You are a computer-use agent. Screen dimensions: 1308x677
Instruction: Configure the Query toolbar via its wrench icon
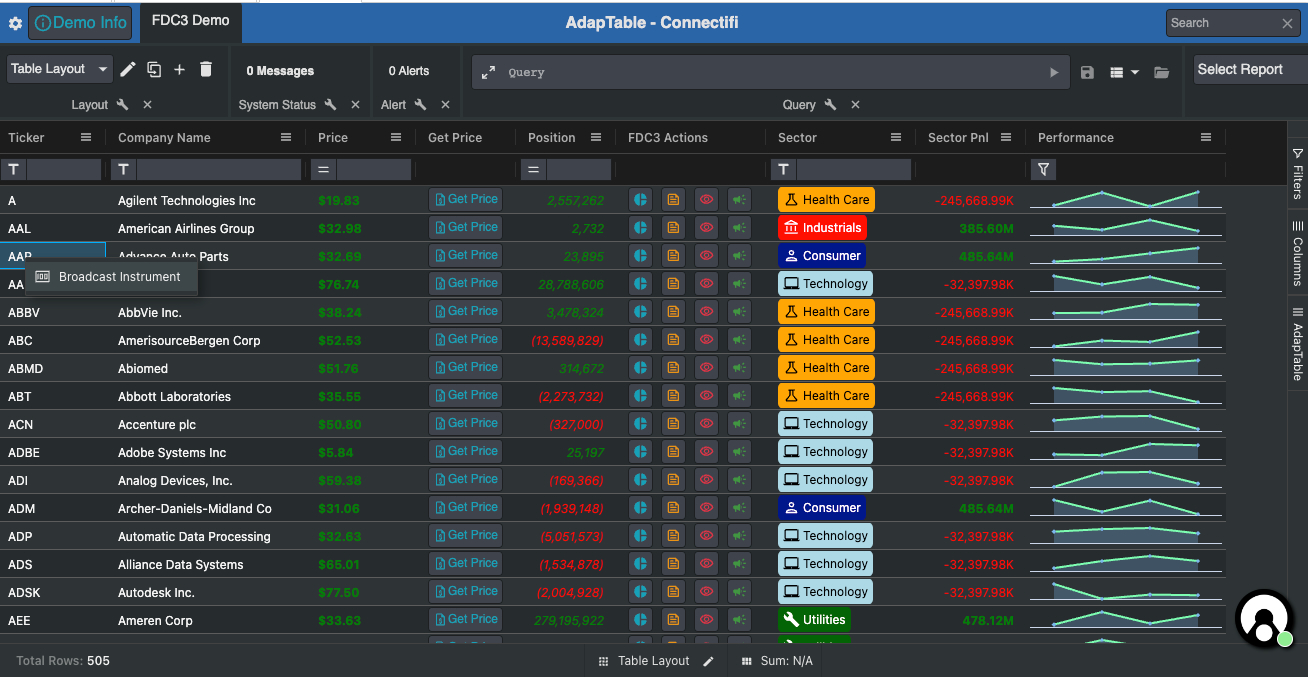[x=830, y=105]
